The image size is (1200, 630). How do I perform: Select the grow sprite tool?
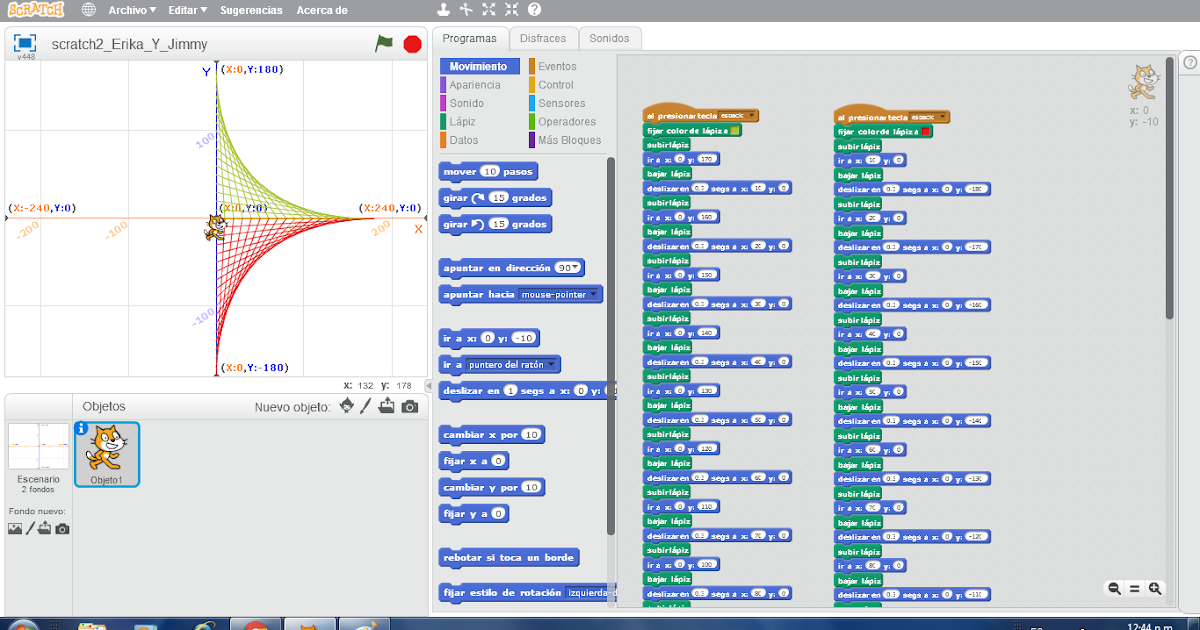click(x=489, y=9)
